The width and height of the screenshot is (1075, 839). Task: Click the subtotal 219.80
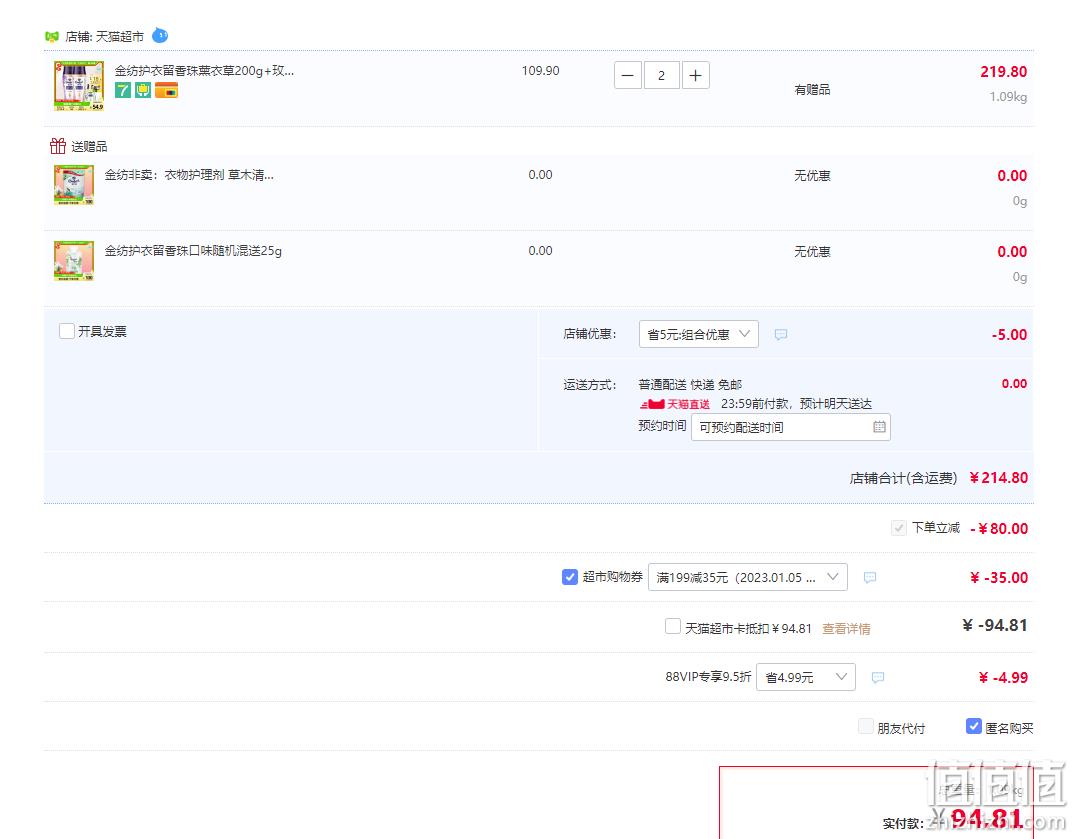[x=1004, y=72]
